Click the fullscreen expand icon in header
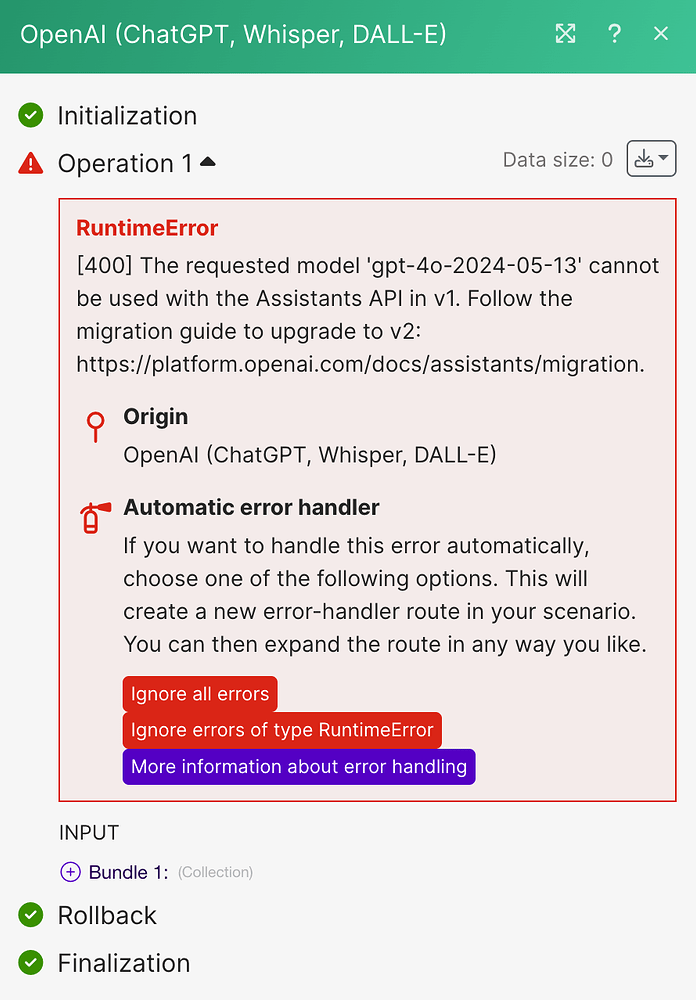The image size is (696, 1000). (x=565, y=33)
